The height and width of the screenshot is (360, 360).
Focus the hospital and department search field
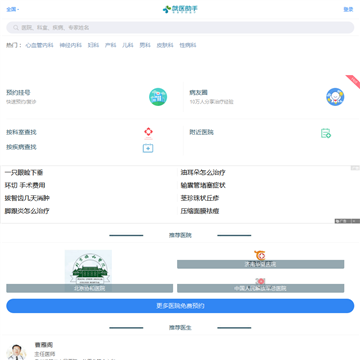[x=180, y=28]
